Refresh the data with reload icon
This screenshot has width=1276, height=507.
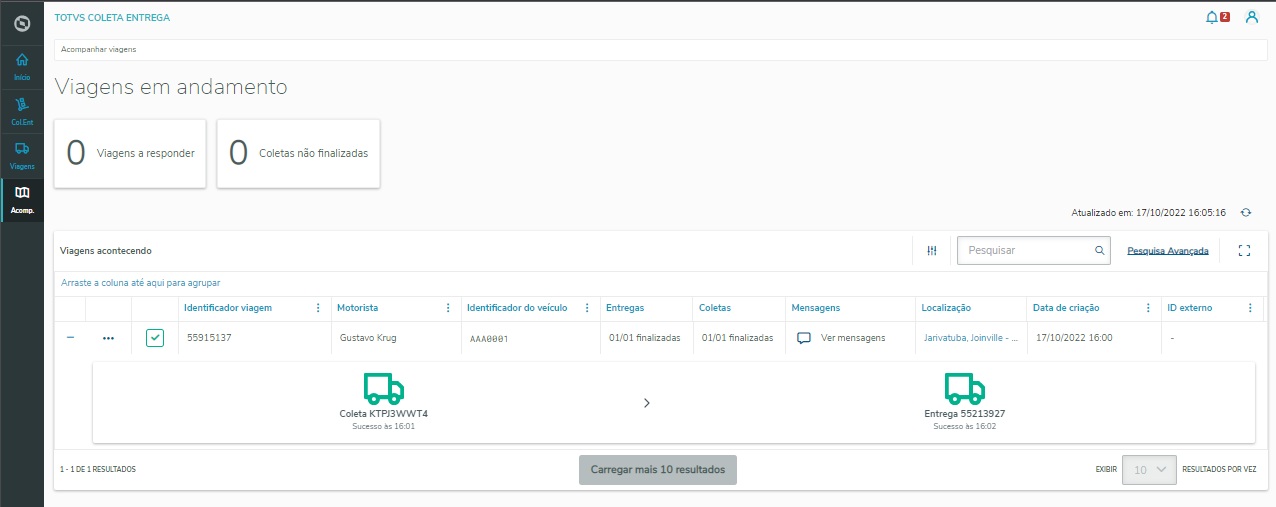pos(1246,212)
